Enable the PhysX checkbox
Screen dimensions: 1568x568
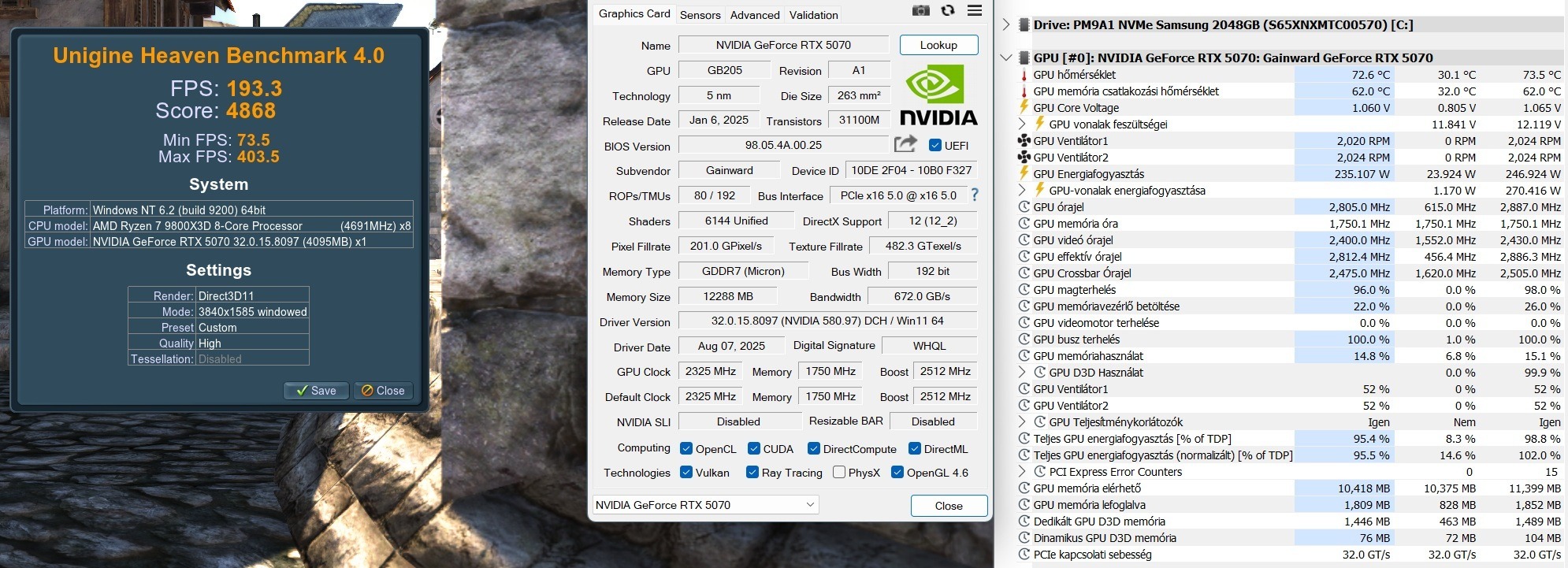839,472
